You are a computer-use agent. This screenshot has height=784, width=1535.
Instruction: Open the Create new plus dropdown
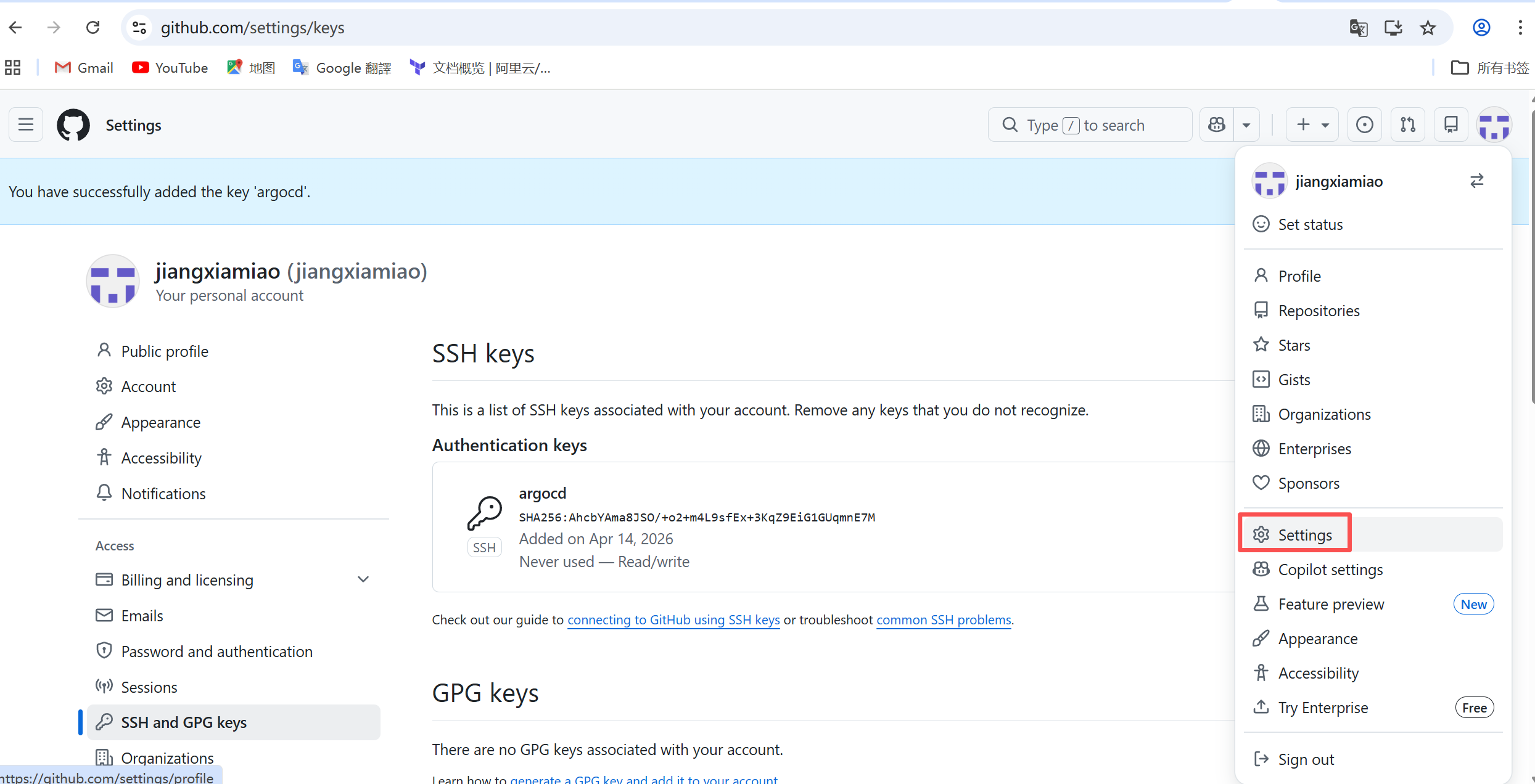pos(1312,125)
